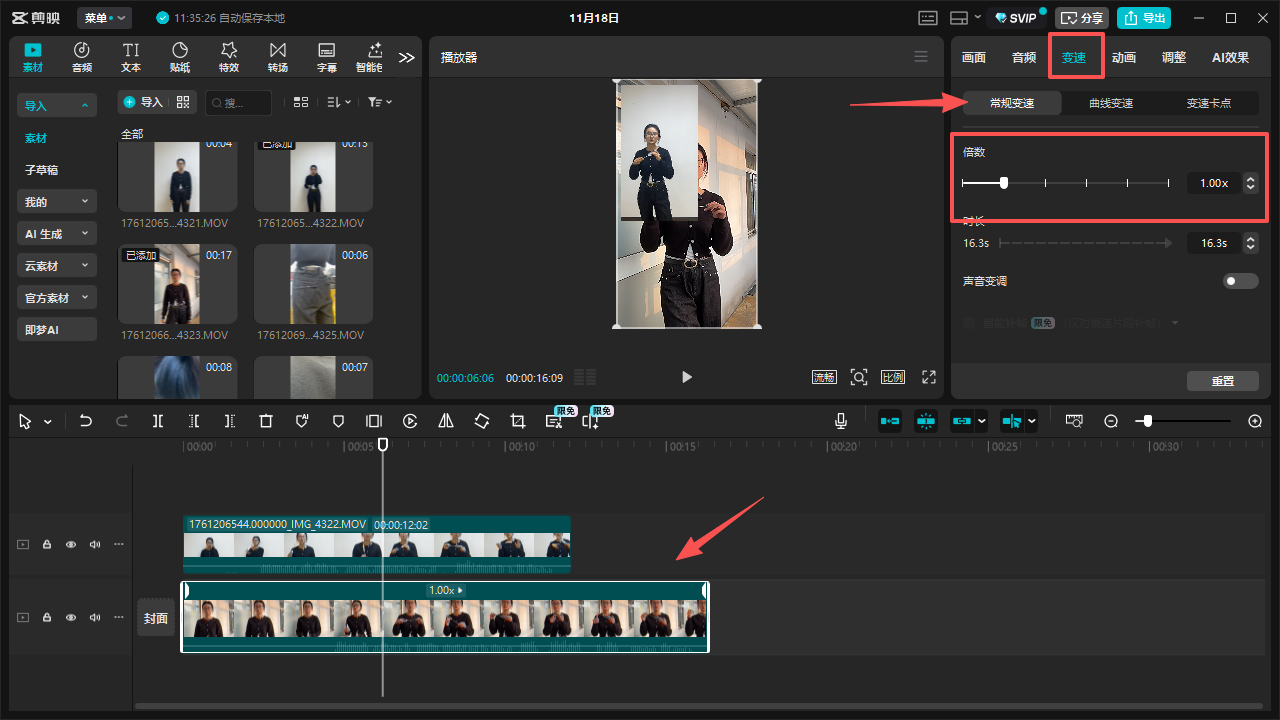Viewport: 1280px width, 720px height.
Task: Open the microphone voice-over recorder
Action: tap(841, 421)
